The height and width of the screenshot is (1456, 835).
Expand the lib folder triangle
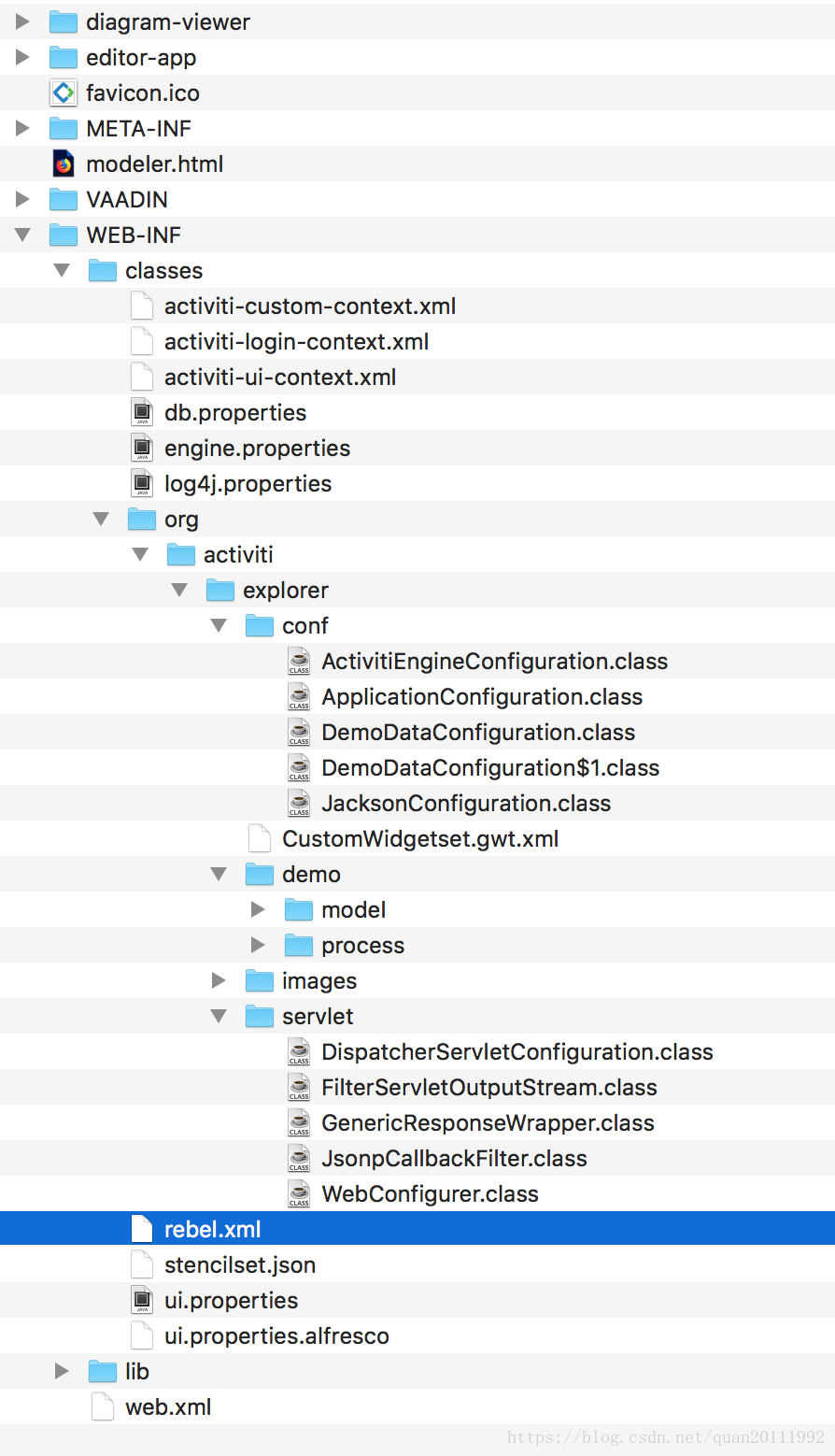coord(63,1371)
